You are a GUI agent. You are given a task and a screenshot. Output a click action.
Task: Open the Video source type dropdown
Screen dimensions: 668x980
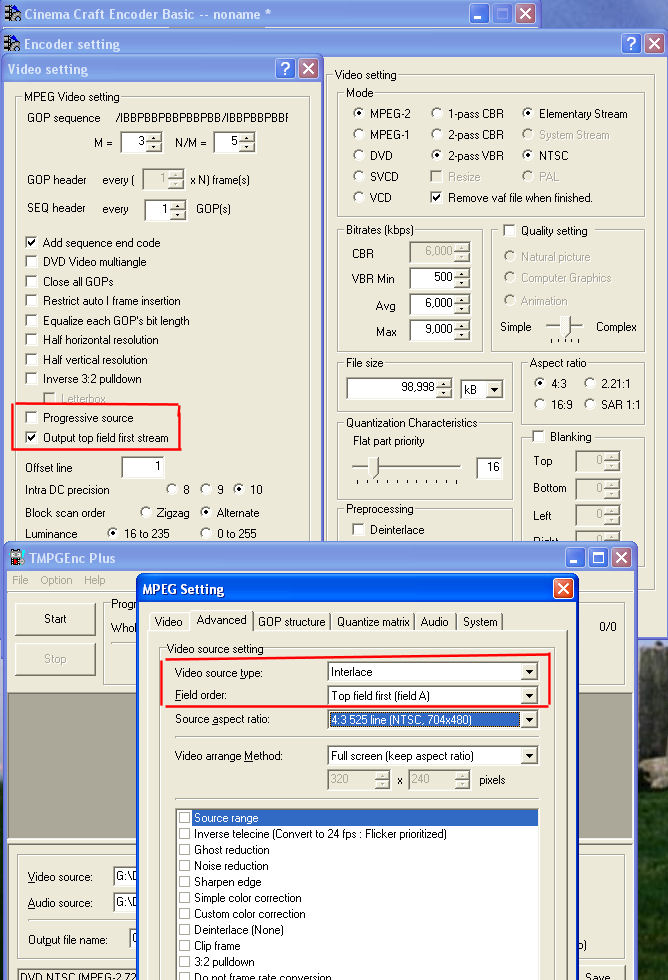(x=529, y=672)
